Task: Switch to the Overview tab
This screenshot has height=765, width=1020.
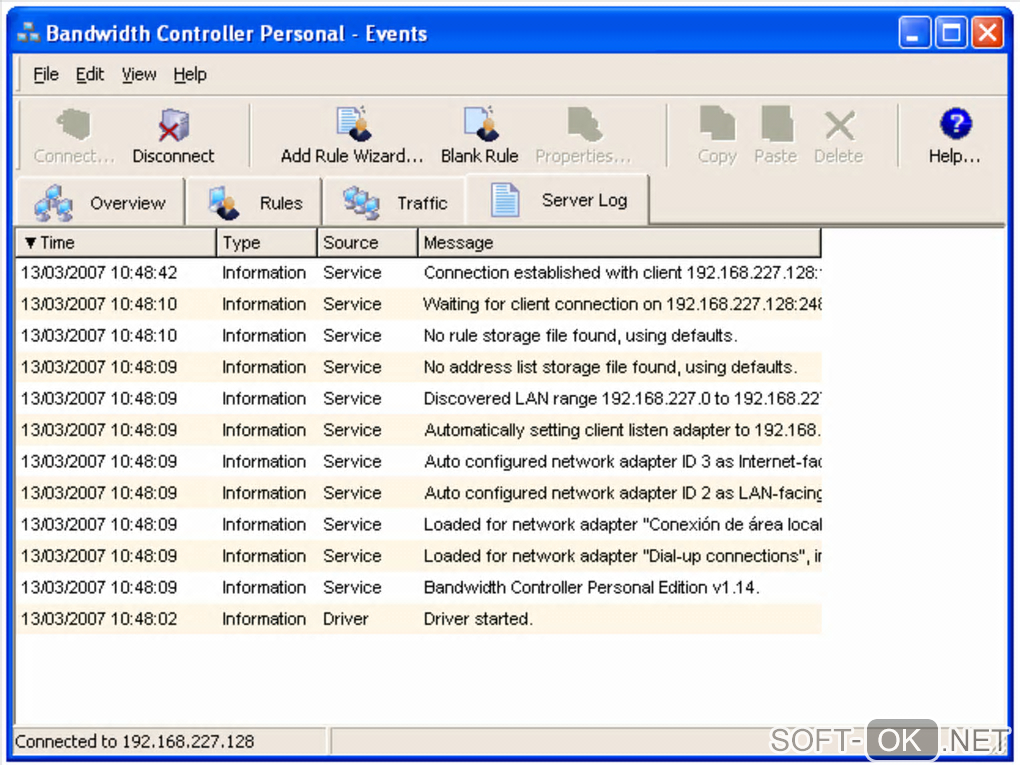Action: coord(100,202)
